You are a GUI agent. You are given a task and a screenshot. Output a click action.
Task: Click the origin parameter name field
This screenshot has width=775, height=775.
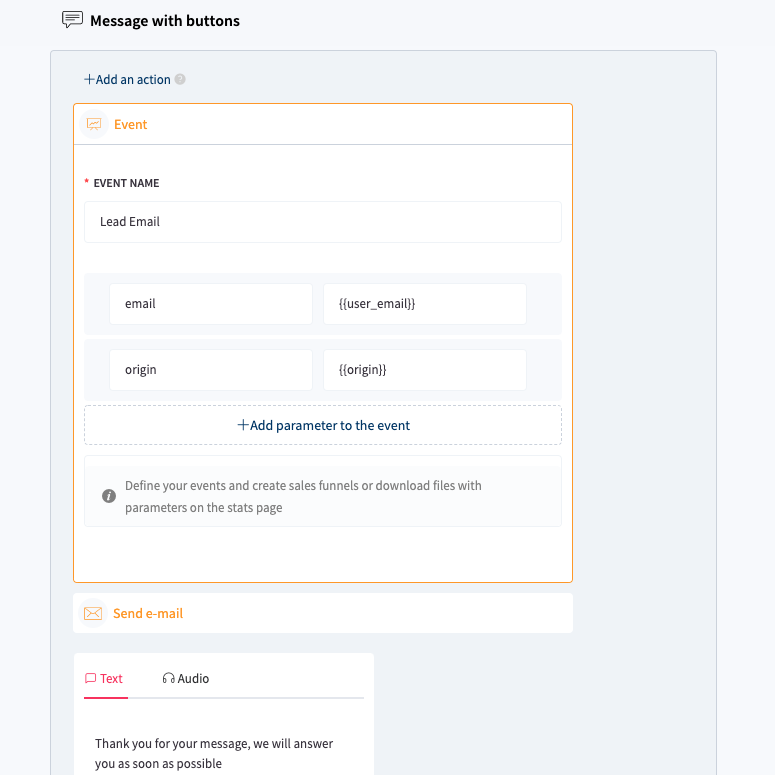(210, 370)
